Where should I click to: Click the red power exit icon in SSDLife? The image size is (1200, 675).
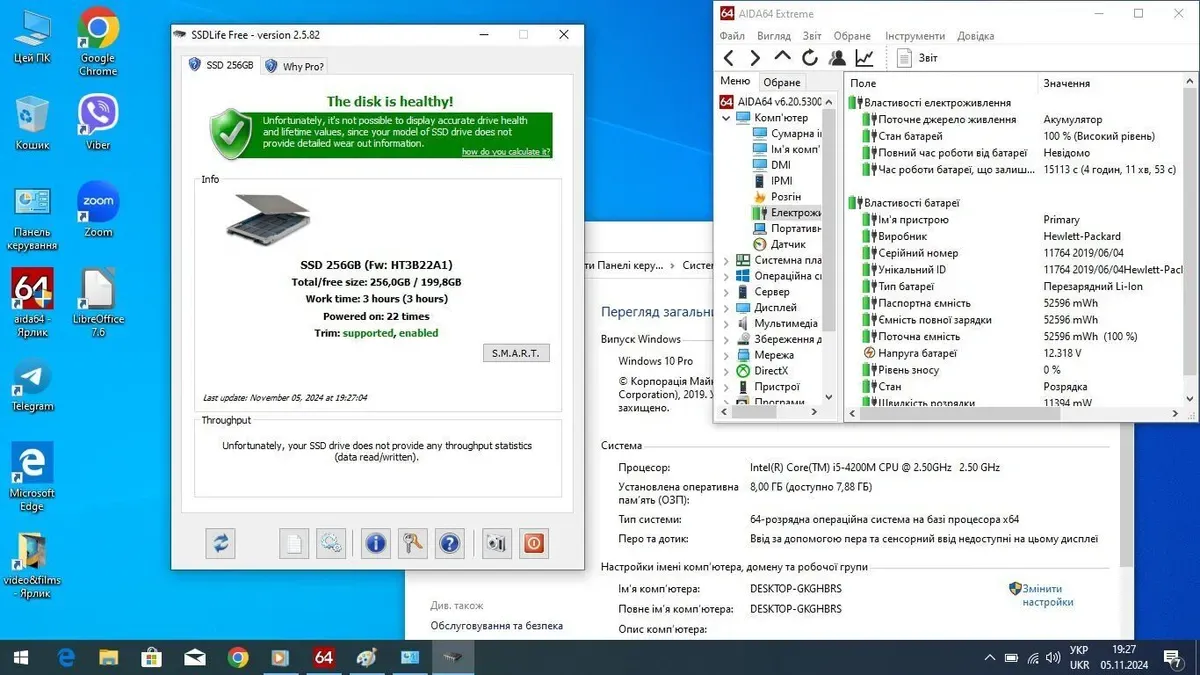tap(533, 543)
